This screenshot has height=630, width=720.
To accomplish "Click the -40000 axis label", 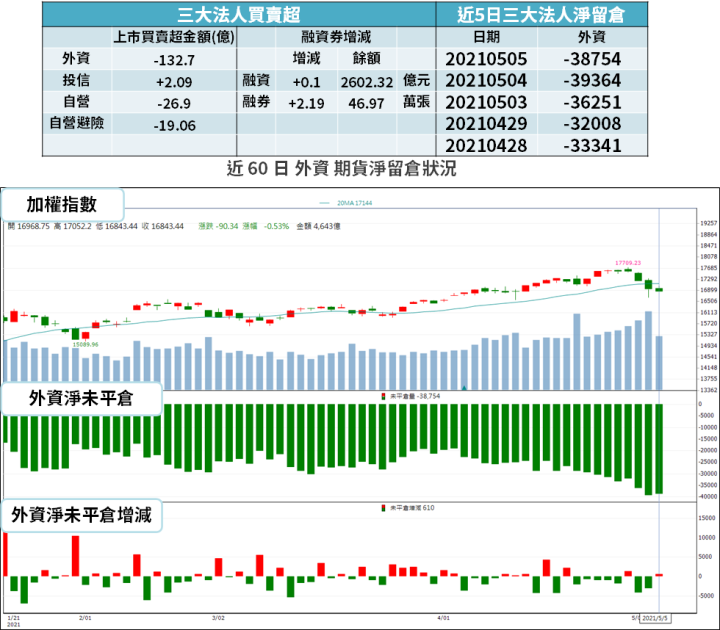I will [x=708, y=497].
